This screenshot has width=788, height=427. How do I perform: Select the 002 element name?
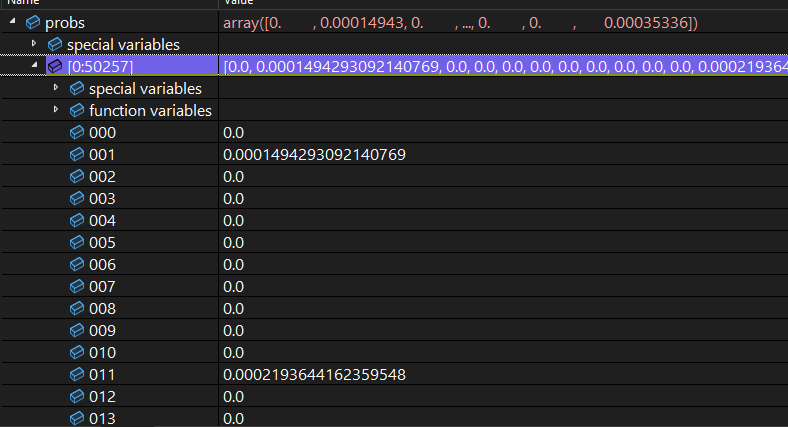tap(103, 176)
